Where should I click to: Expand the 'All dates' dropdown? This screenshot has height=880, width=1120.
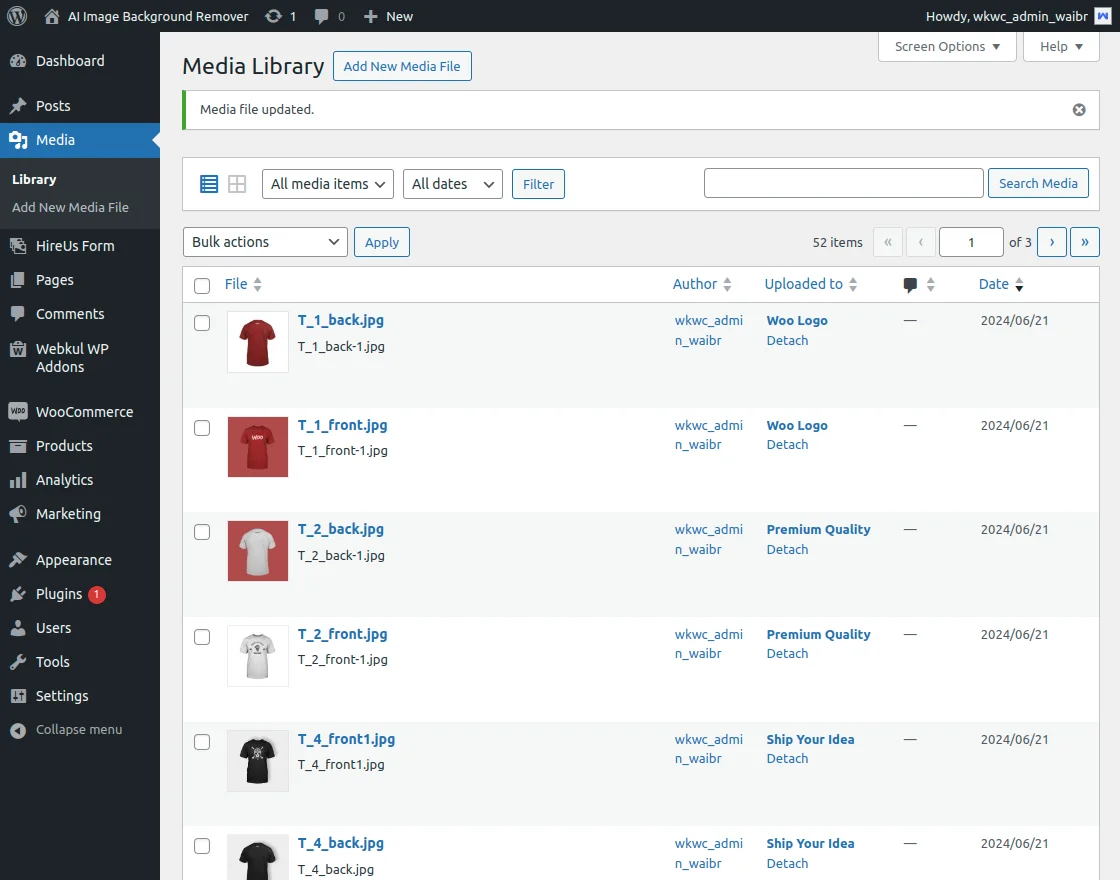point(452,184)
